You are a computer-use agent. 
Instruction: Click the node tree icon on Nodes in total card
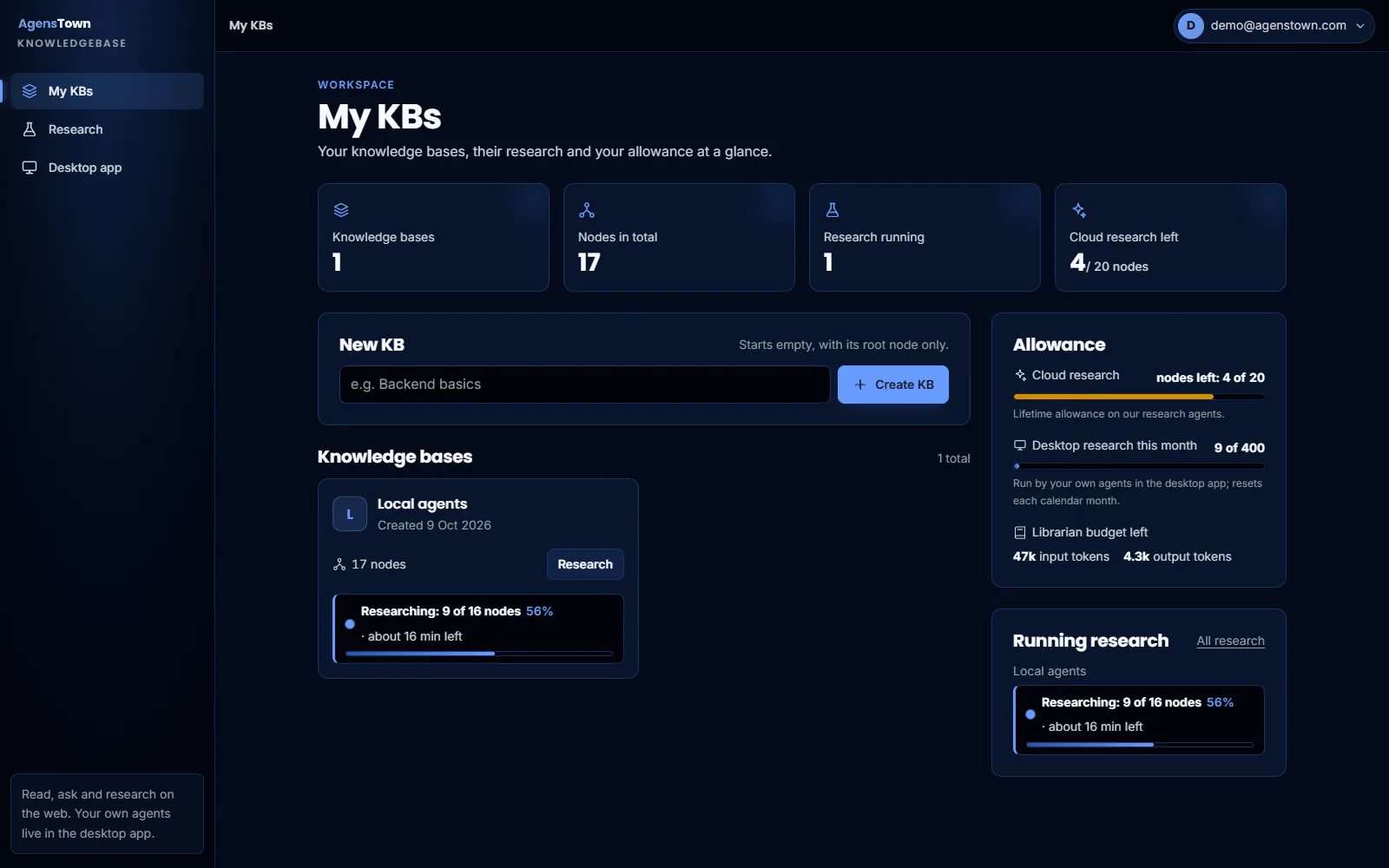pyautogui.click(x=587, y=210)
